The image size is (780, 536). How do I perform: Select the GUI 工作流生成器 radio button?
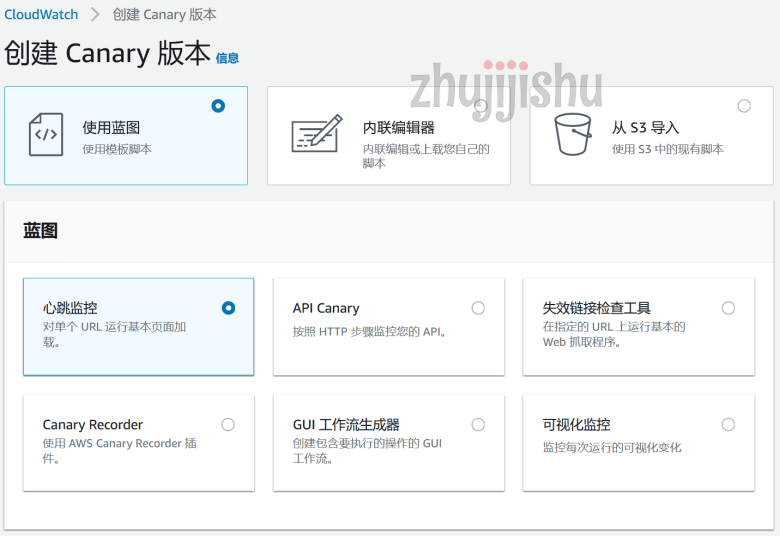click(x=478, y=425)
